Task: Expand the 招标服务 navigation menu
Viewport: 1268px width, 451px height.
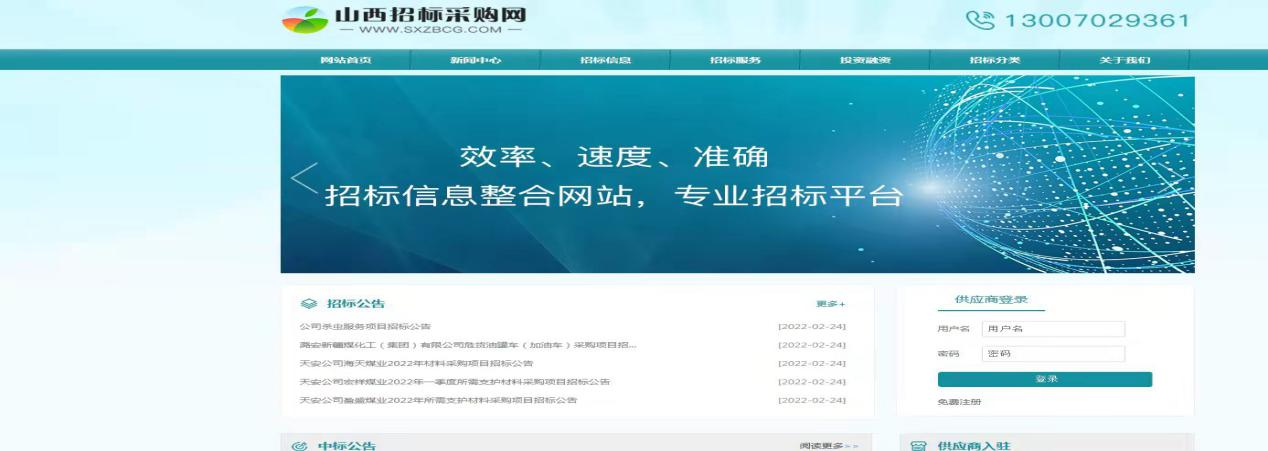Action: click(x=735, y=60)
